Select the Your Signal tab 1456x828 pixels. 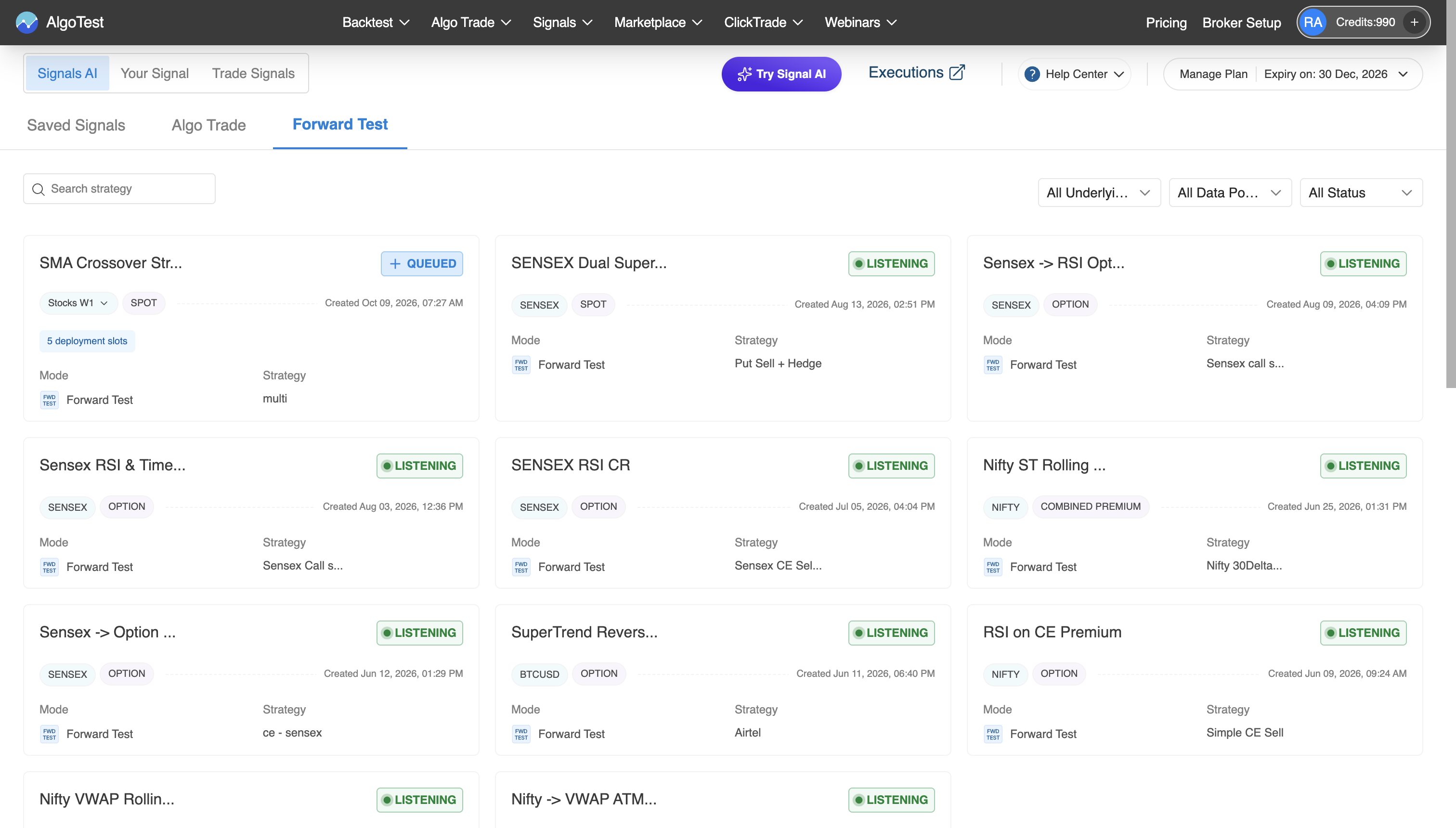click(x=155, y=73)
